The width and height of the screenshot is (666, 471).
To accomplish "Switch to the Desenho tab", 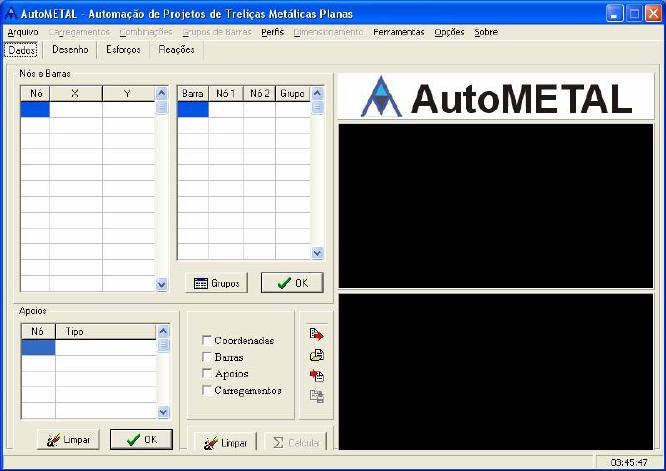I will pos(70,50).
